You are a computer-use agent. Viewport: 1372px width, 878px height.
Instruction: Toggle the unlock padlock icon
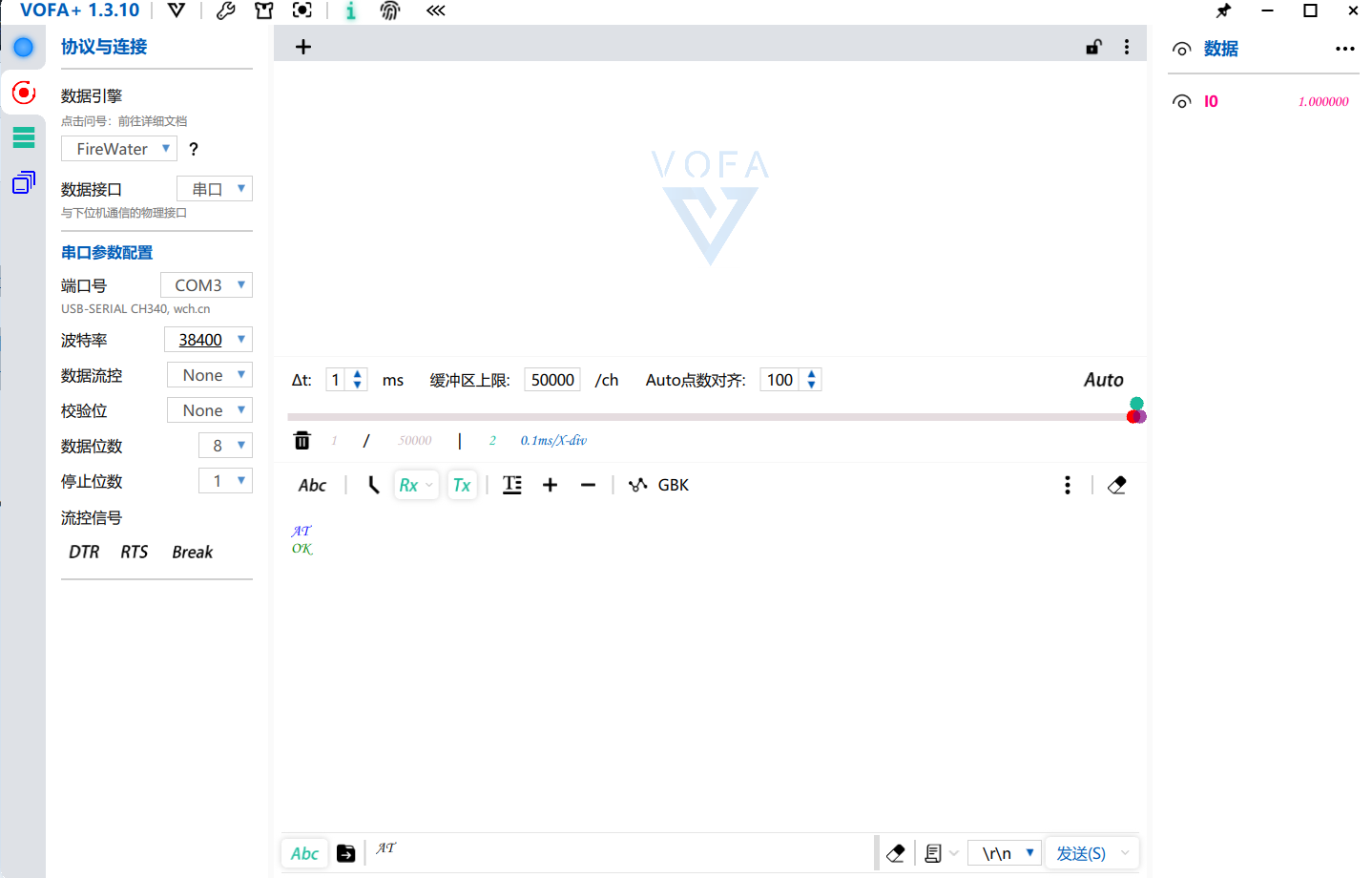coord(1094,47)
